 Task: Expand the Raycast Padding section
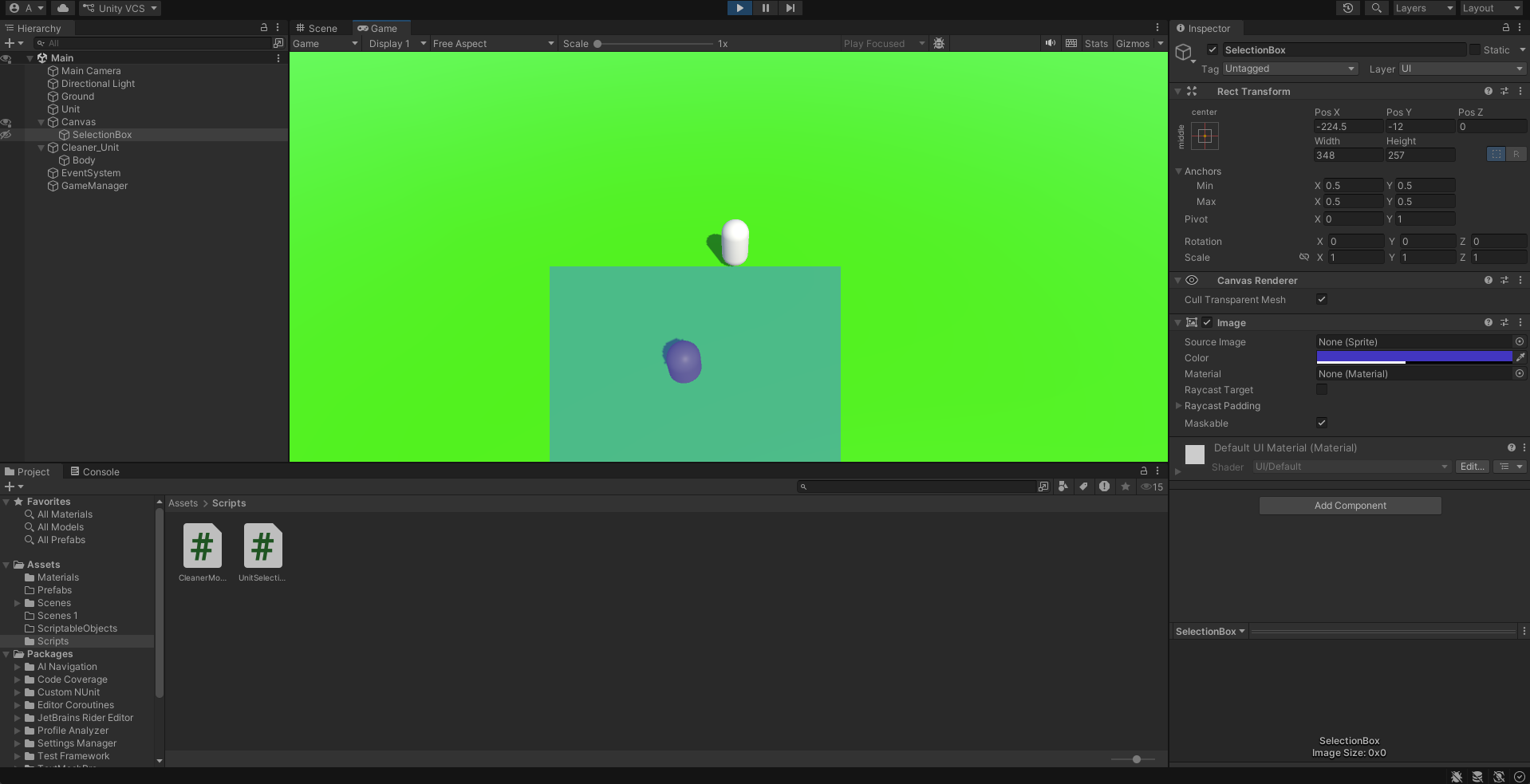click(1179, 406)
